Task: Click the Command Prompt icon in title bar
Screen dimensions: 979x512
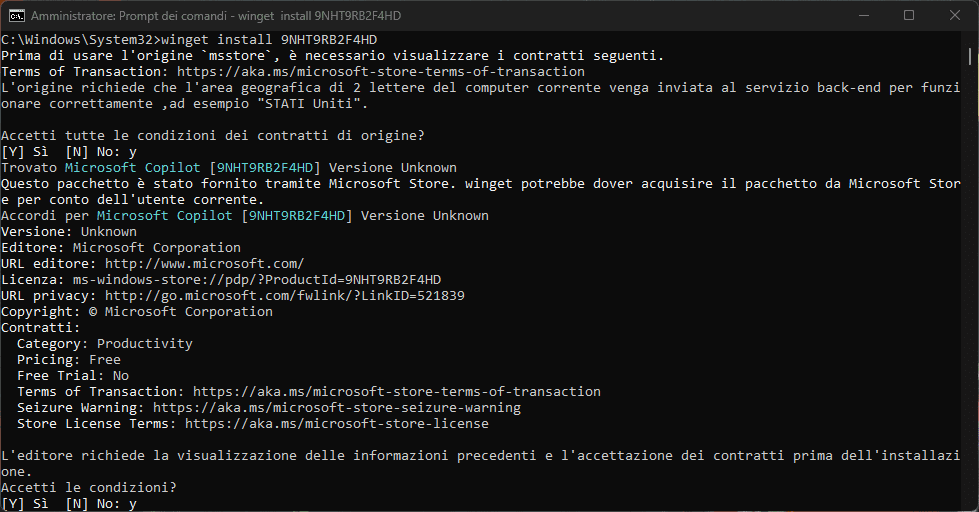Action: [17, 16]
